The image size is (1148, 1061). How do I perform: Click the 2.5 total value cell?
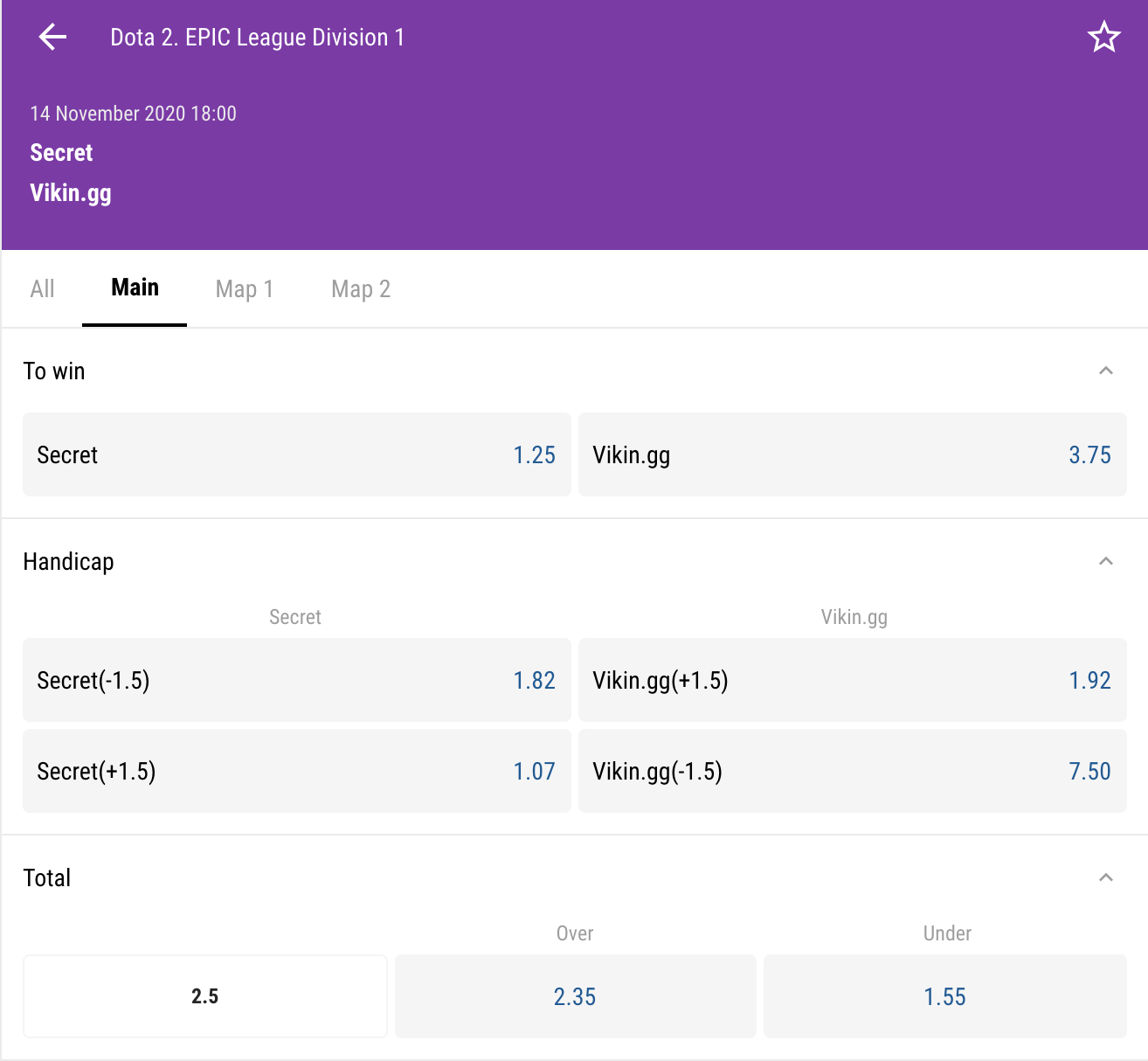coord(205,996)
